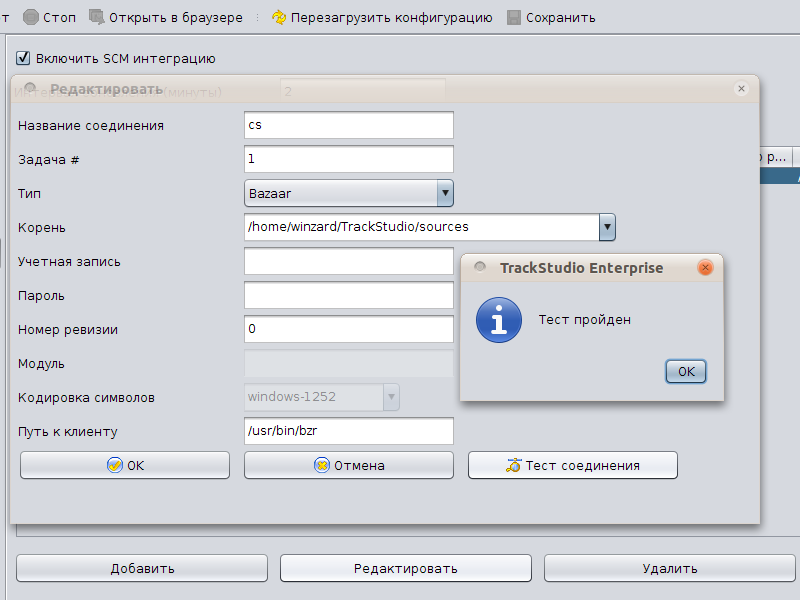Image resolution: width=800 pixels, height=600 pixels.
Task: Click the Stop toolbar icon
Action: [x=31, y=17]
